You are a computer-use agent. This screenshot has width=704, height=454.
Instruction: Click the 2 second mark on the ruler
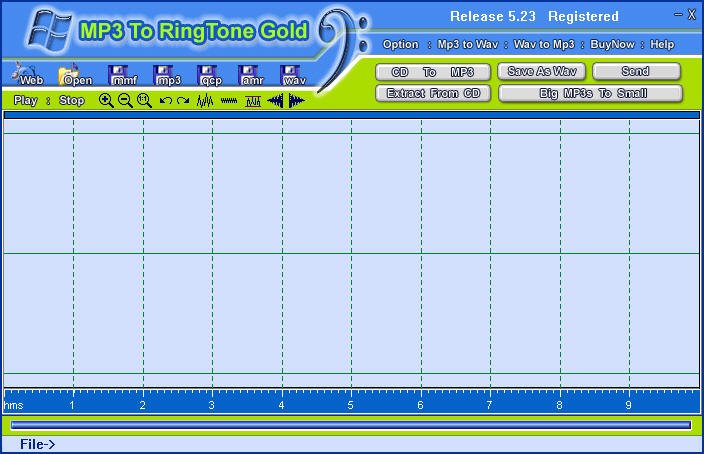(142, 405)
